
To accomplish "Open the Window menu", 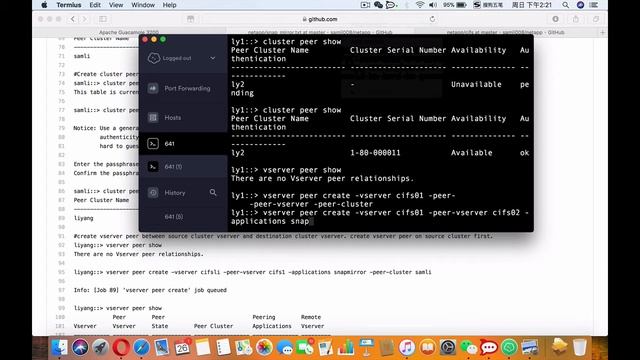I will click(x=143, y=5).
